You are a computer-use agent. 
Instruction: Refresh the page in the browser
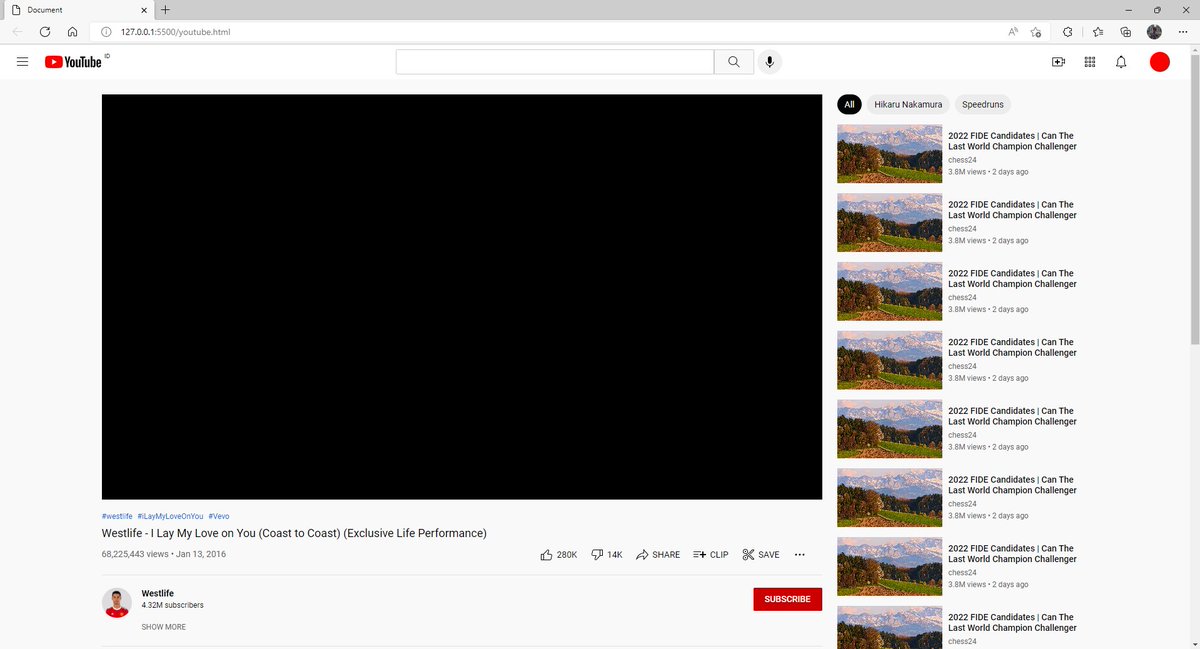pyautogui.click(x=45, y=32)
